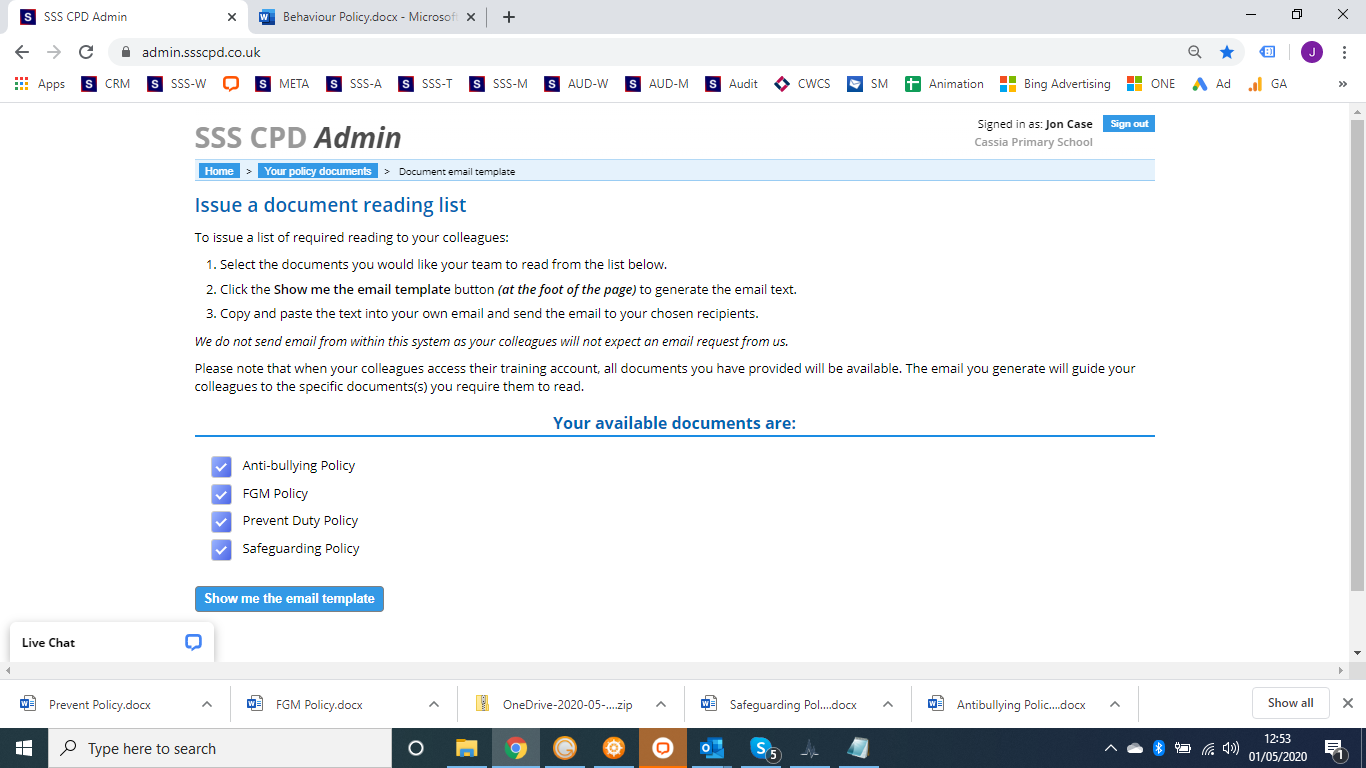Click Show me the email template
Screen dimensions: 1366x768
289,599
